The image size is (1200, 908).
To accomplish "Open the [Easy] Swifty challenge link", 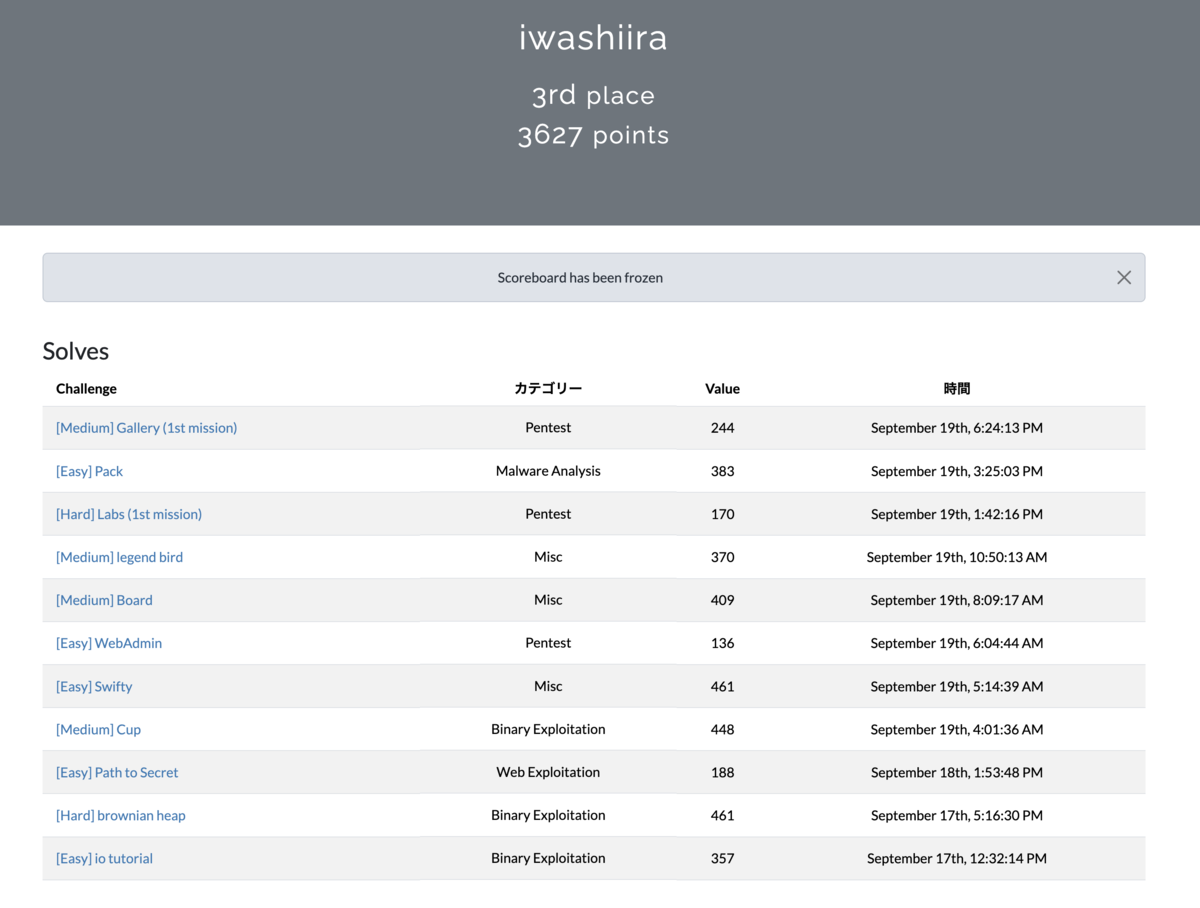I will click(x=94, y=686).
